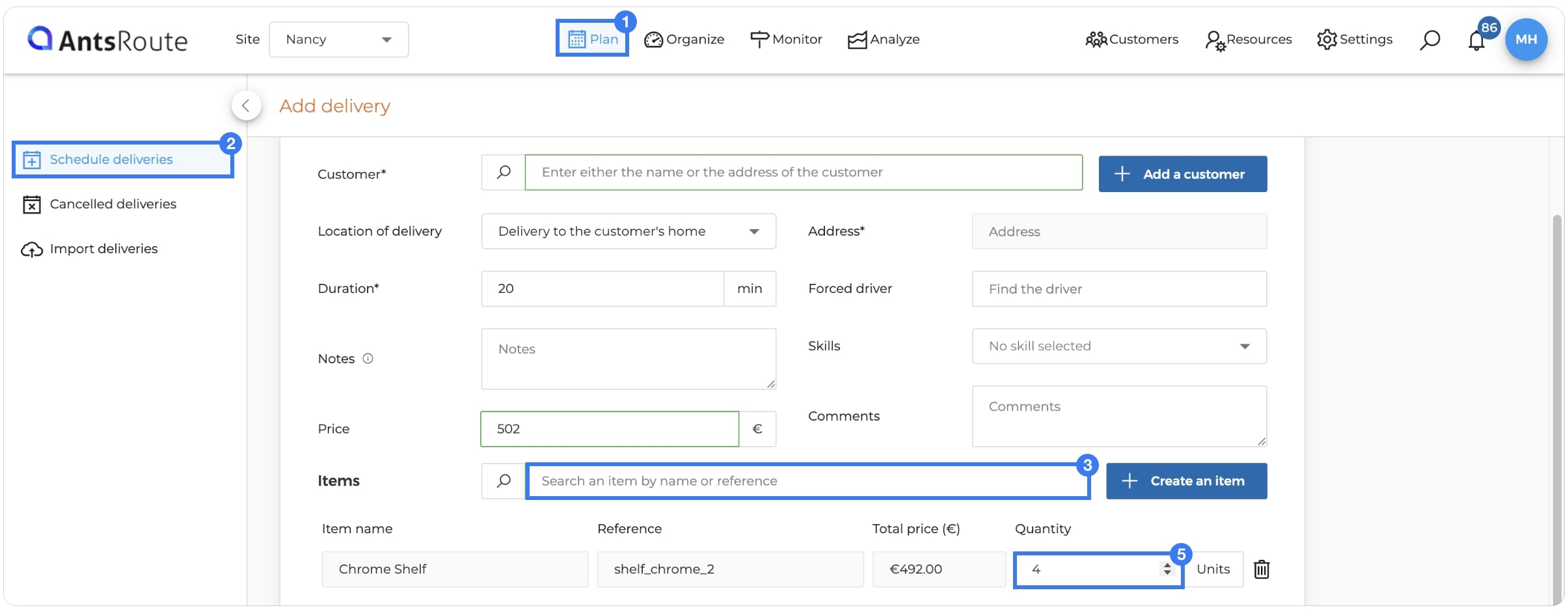Click the Settings gear icon
The width and height of the screenshot is (1568, 612).
1327,40
